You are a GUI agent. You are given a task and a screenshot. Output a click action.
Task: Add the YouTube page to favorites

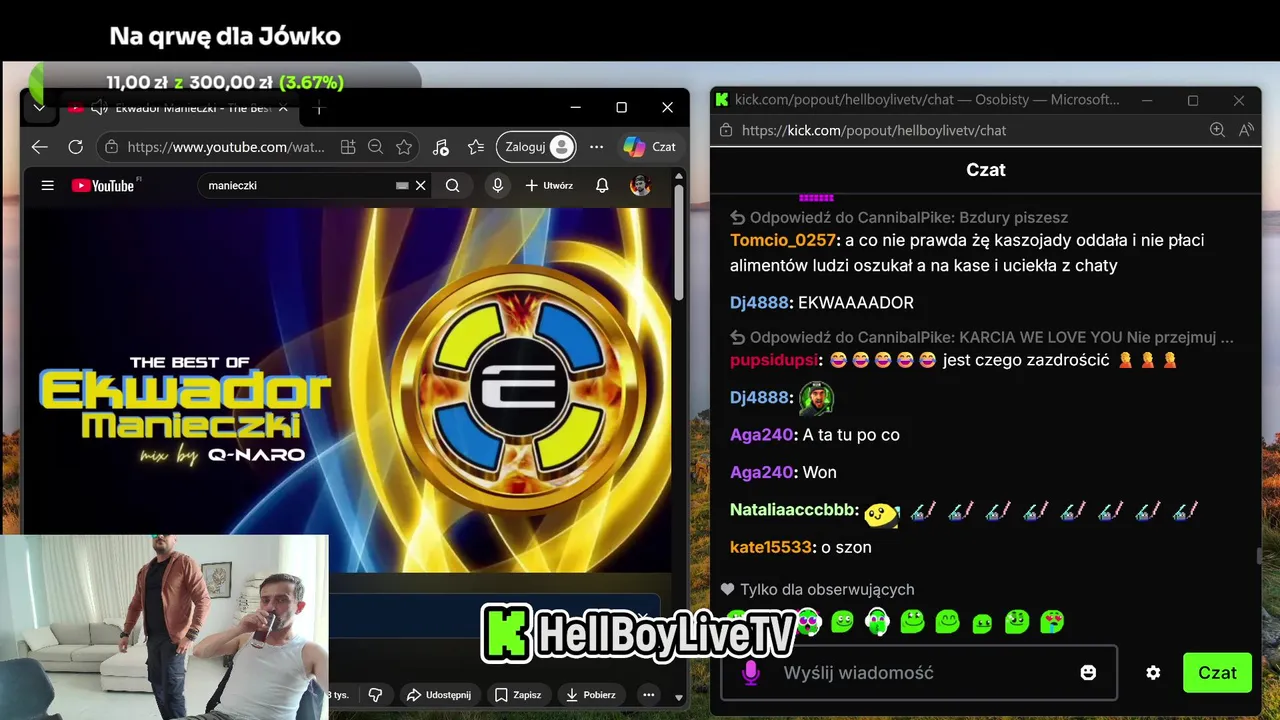point(404,147)
